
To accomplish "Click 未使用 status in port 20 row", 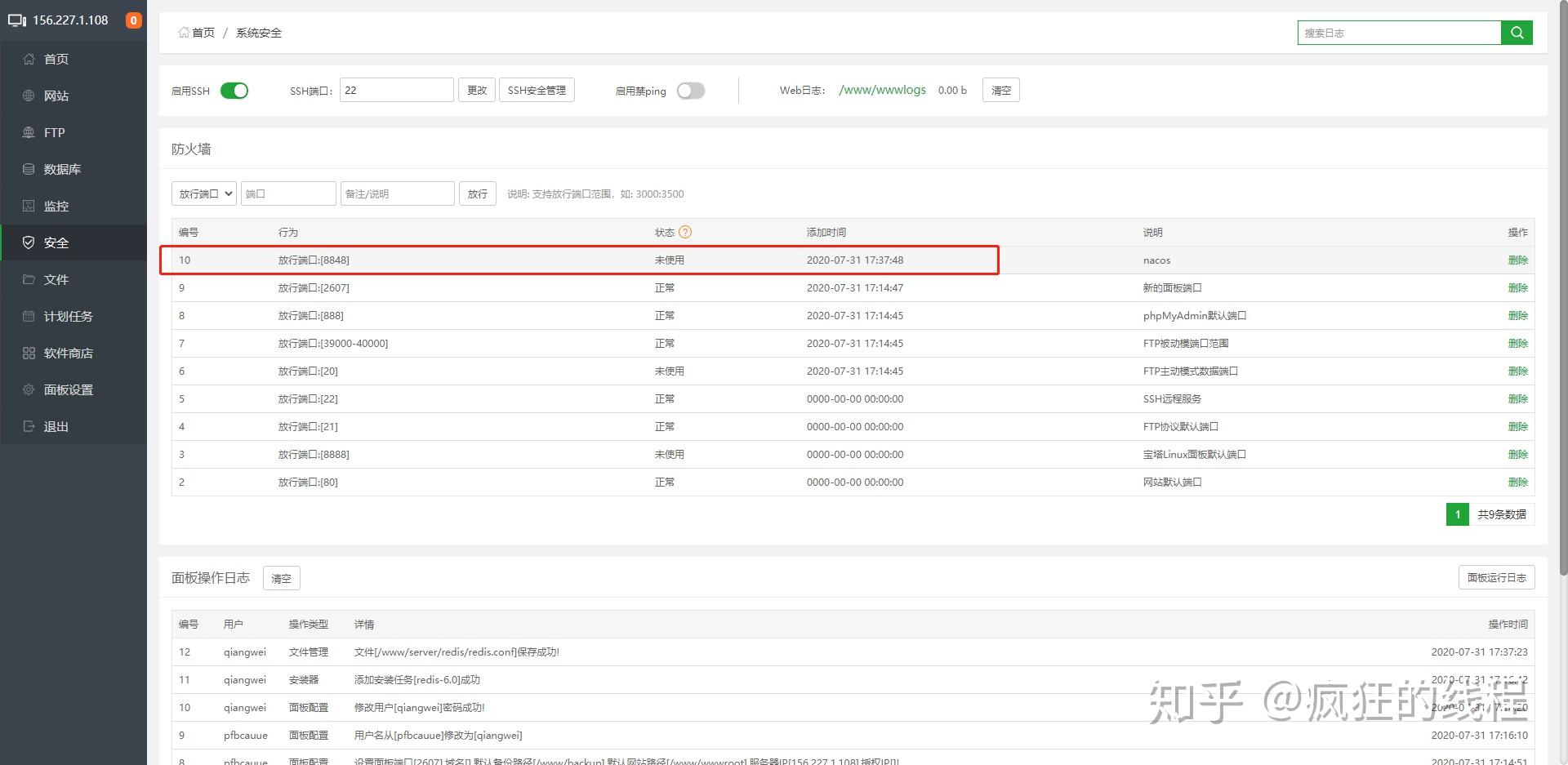I will [669, 371].
